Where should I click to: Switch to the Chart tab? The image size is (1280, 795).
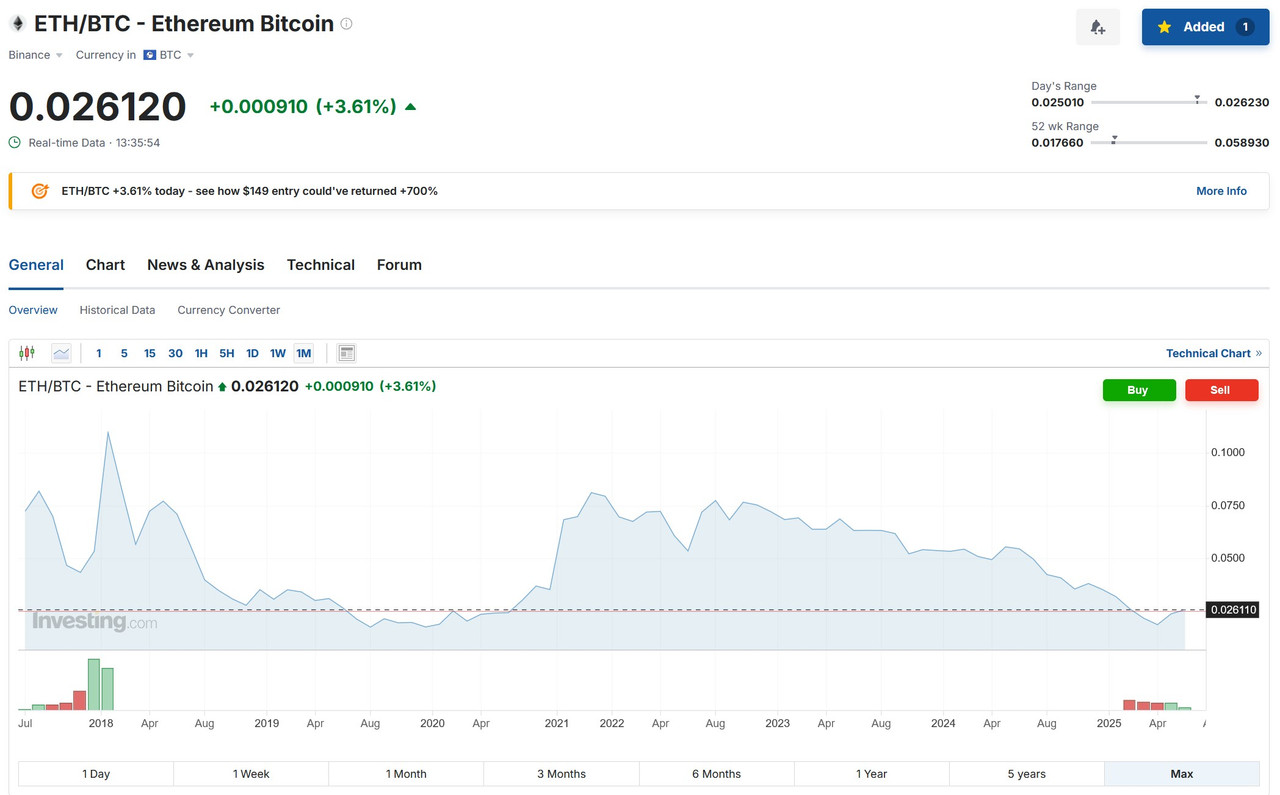coord(105,265)
